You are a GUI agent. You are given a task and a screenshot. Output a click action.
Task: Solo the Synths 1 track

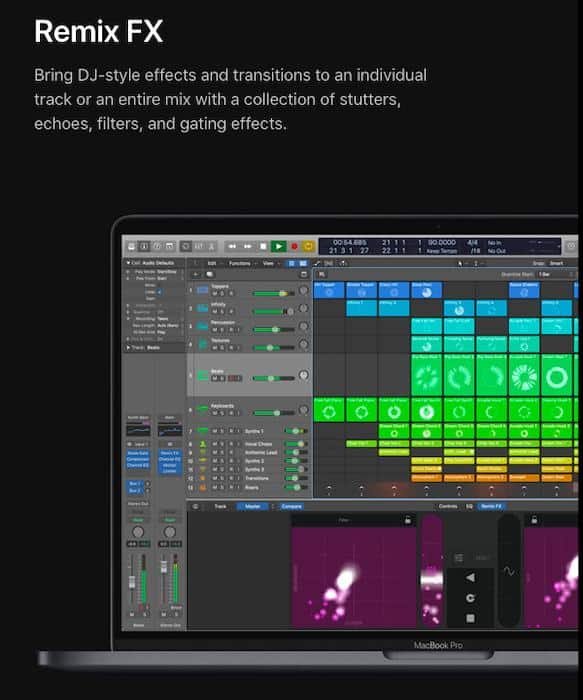pos(222,431)
